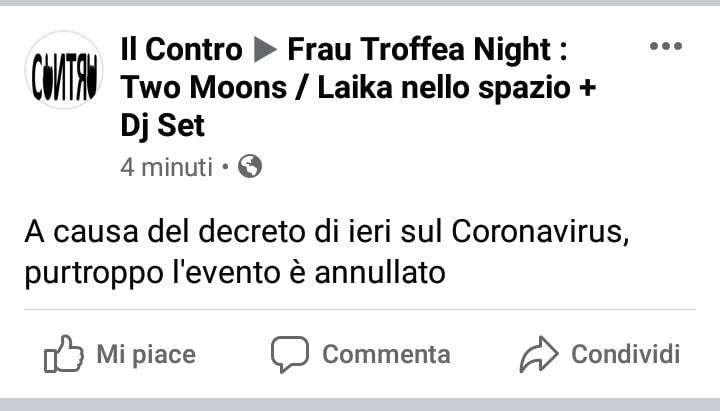Screen dimensions: 720x411
Task: Open the three-dot post options menu
Action: 666,46
